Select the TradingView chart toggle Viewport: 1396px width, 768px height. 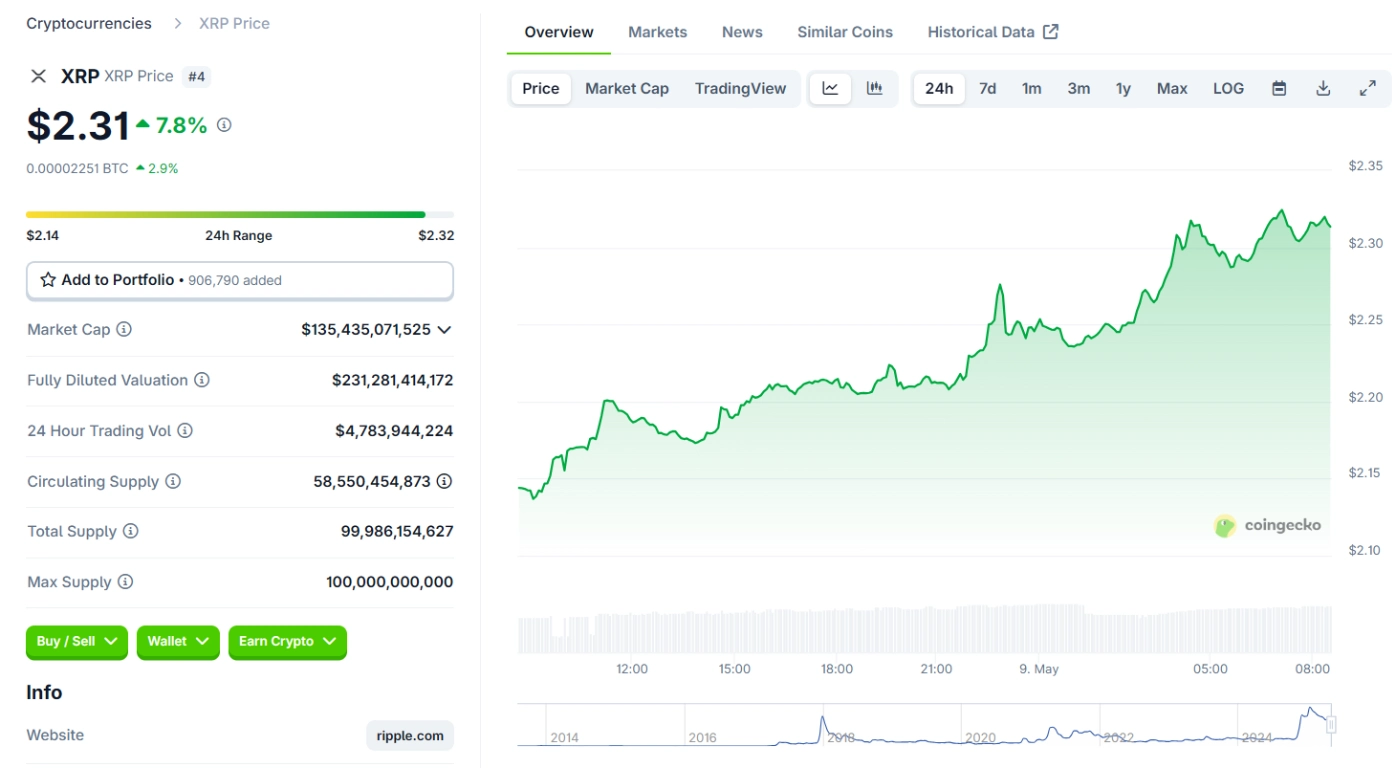coord(741,88)
